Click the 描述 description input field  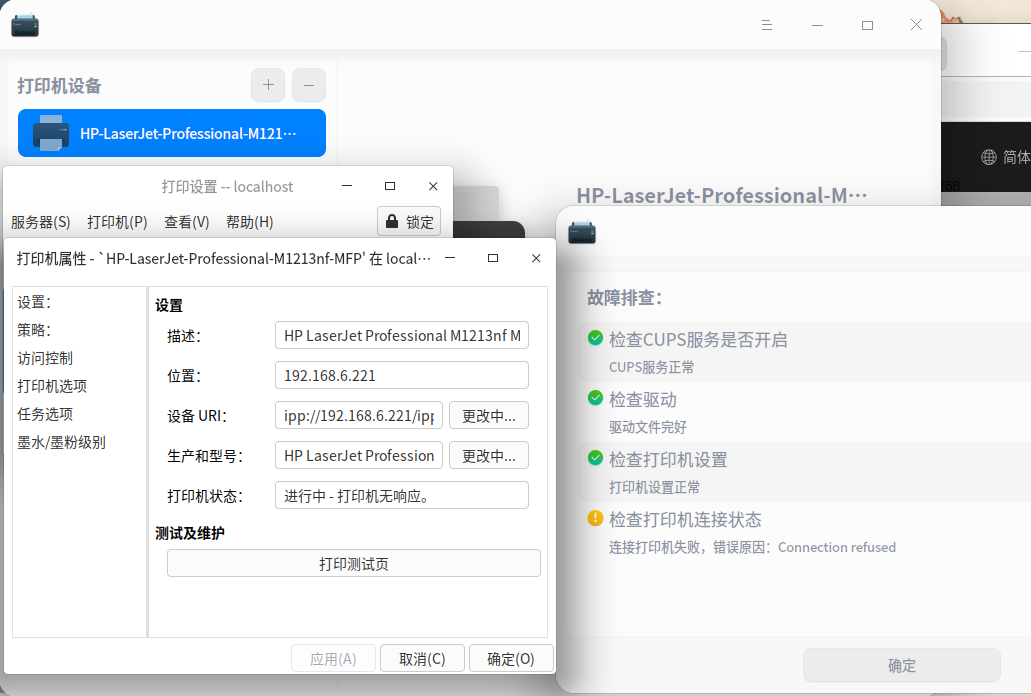(x=402, y=335)
